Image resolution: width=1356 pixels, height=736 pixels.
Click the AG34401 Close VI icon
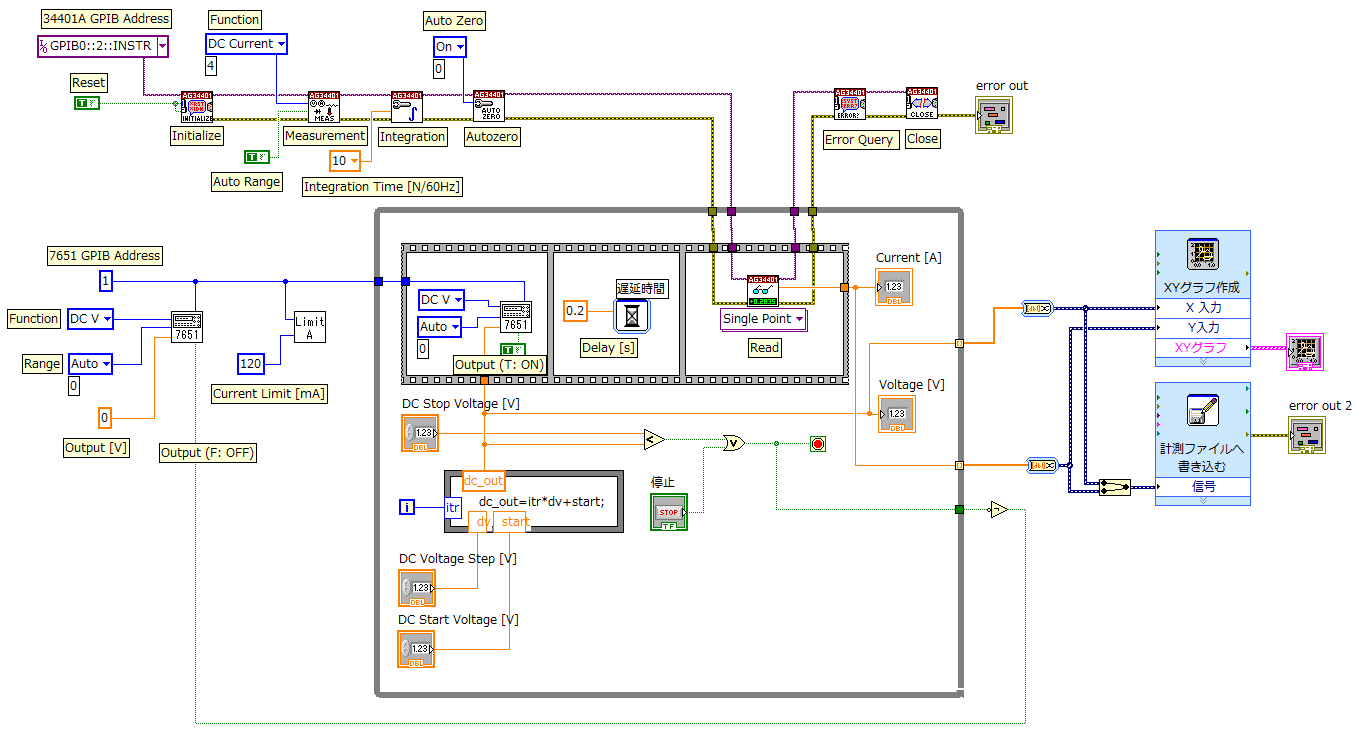[922, 104]
